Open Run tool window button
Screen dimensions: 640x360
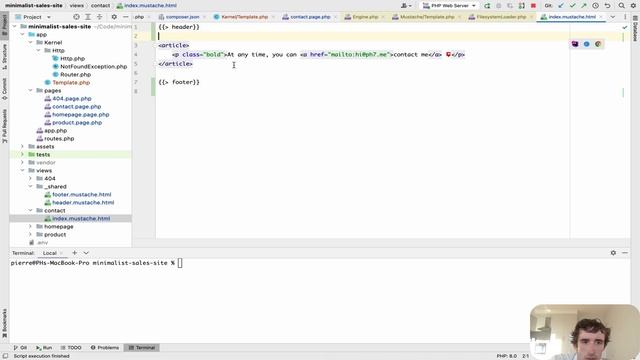point(44,348)
